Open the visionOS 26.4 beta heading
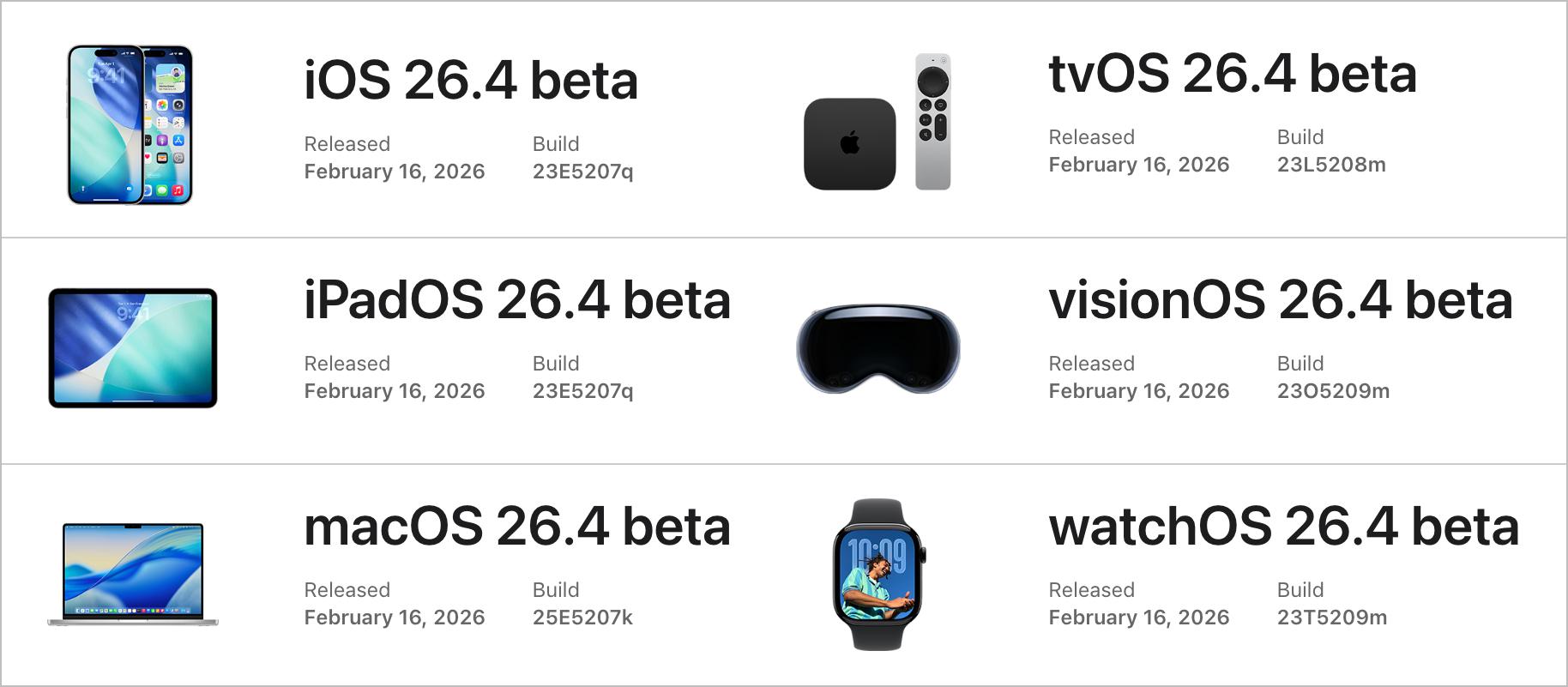 pyautogui.click(x=1280, y=300)
